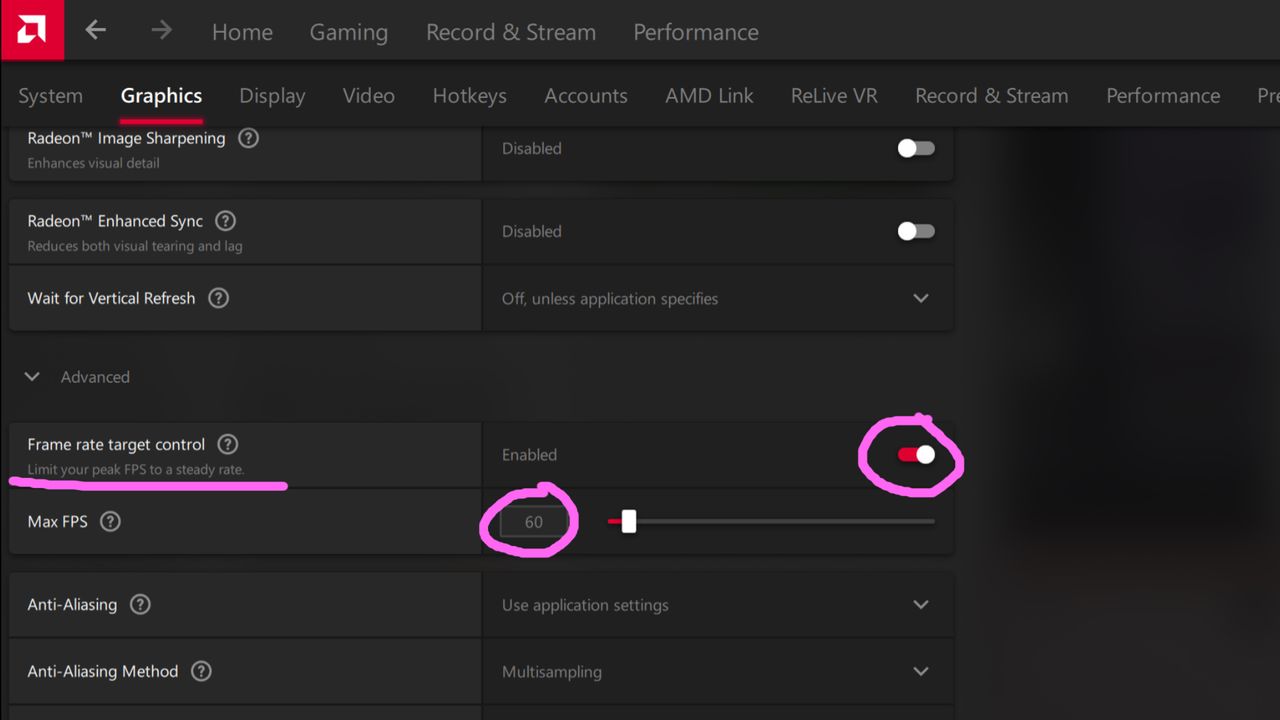Open Anti-Aliasing 'Use application settings' dropdown
Screen dimensions: 1280x720
coord(718,605)
